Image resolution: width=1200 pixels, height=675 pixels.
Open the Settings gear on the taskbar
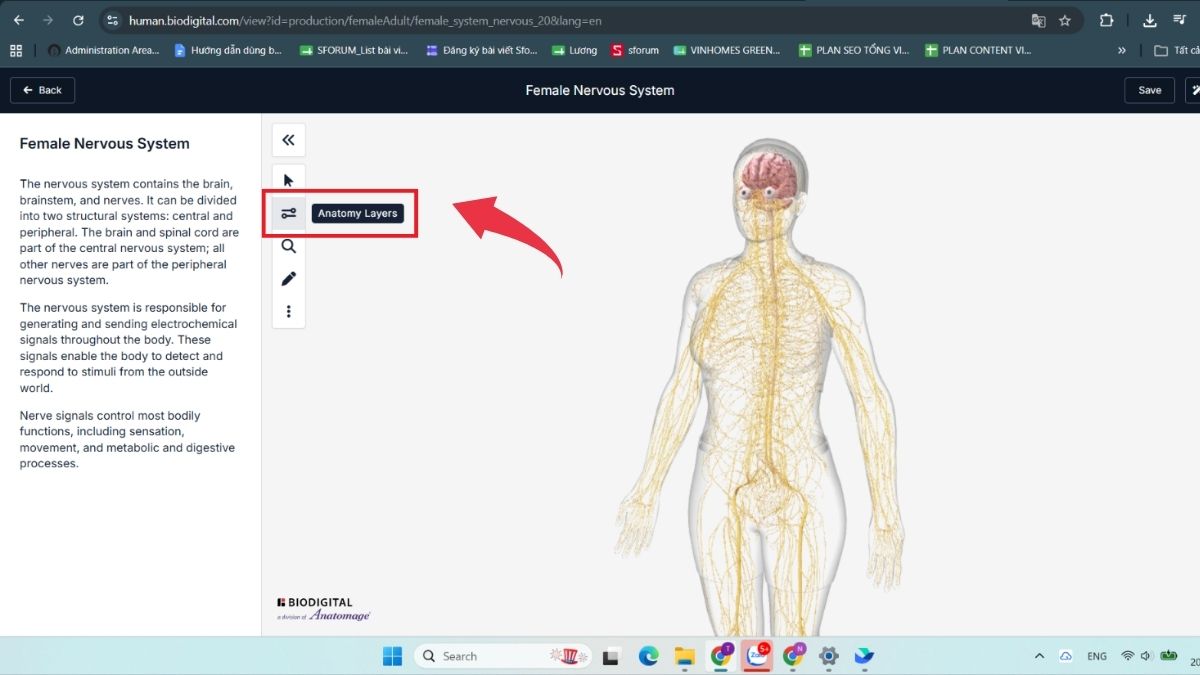click(828, 656)
